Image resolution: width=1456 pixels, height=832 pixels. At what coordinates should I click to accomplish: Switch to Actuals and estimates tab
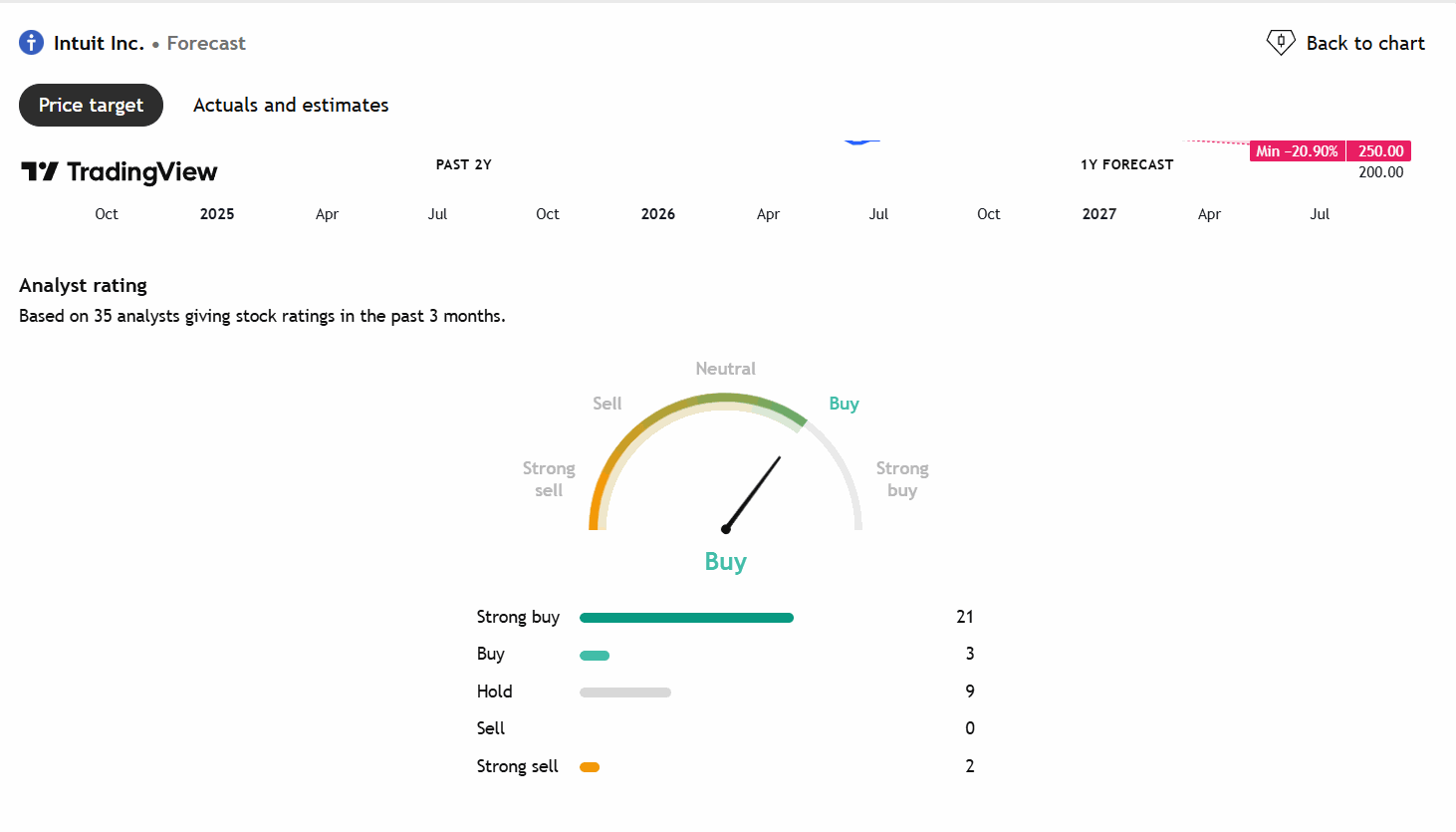291,105
